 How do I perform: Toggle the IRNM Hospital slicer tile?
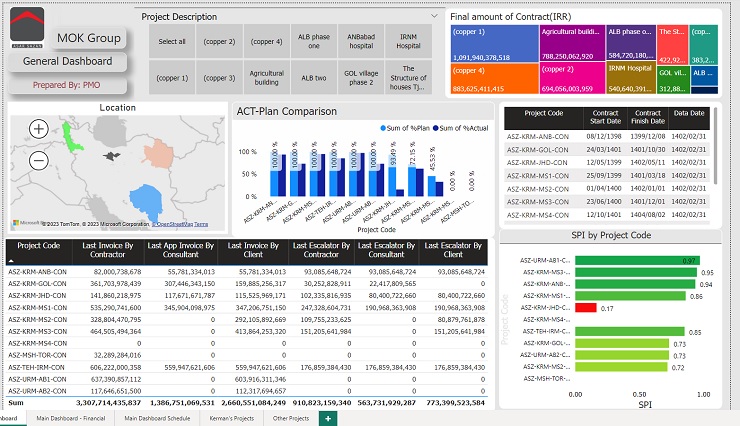pyautogui.click(x=408, y=42)
